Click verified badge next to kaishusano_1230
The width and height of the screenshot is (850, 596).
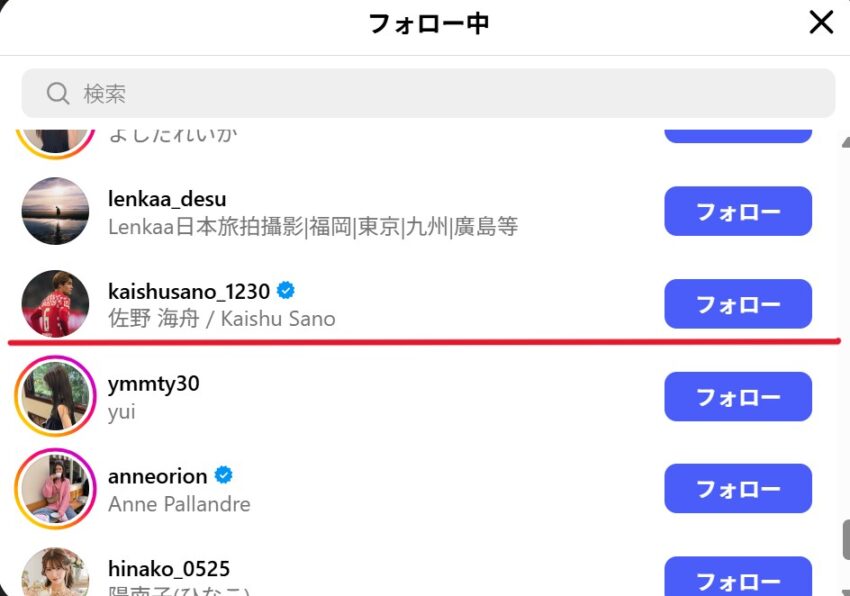pyautogui.click(x=286, y=291)
